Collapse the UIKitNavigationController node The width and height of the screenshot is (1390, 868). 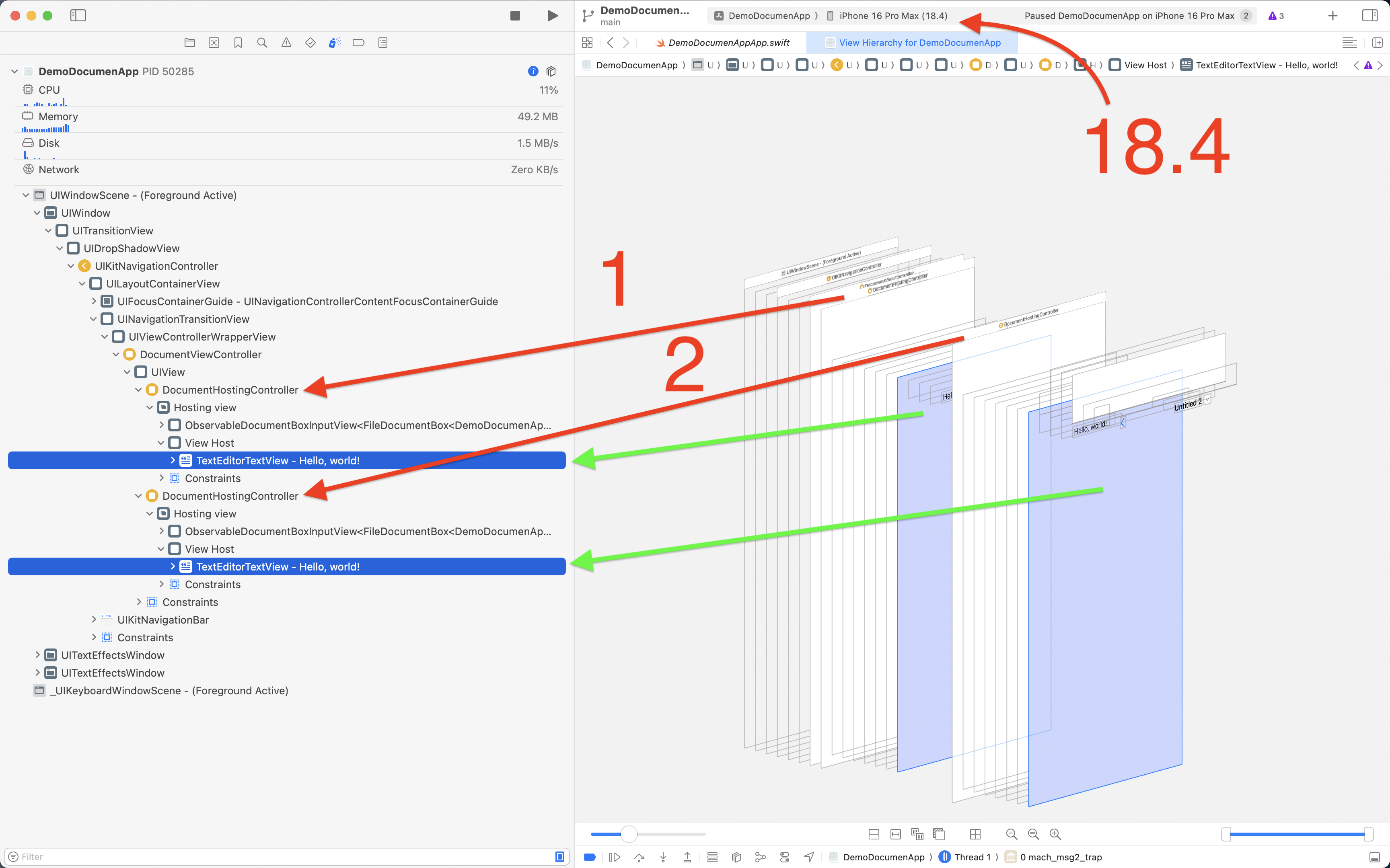tap(71, 266)
